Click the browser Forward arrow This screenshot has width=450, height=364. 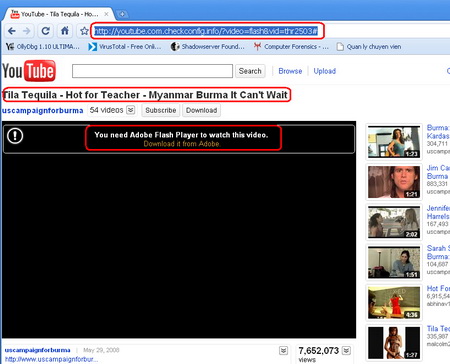tap(26, 31)
